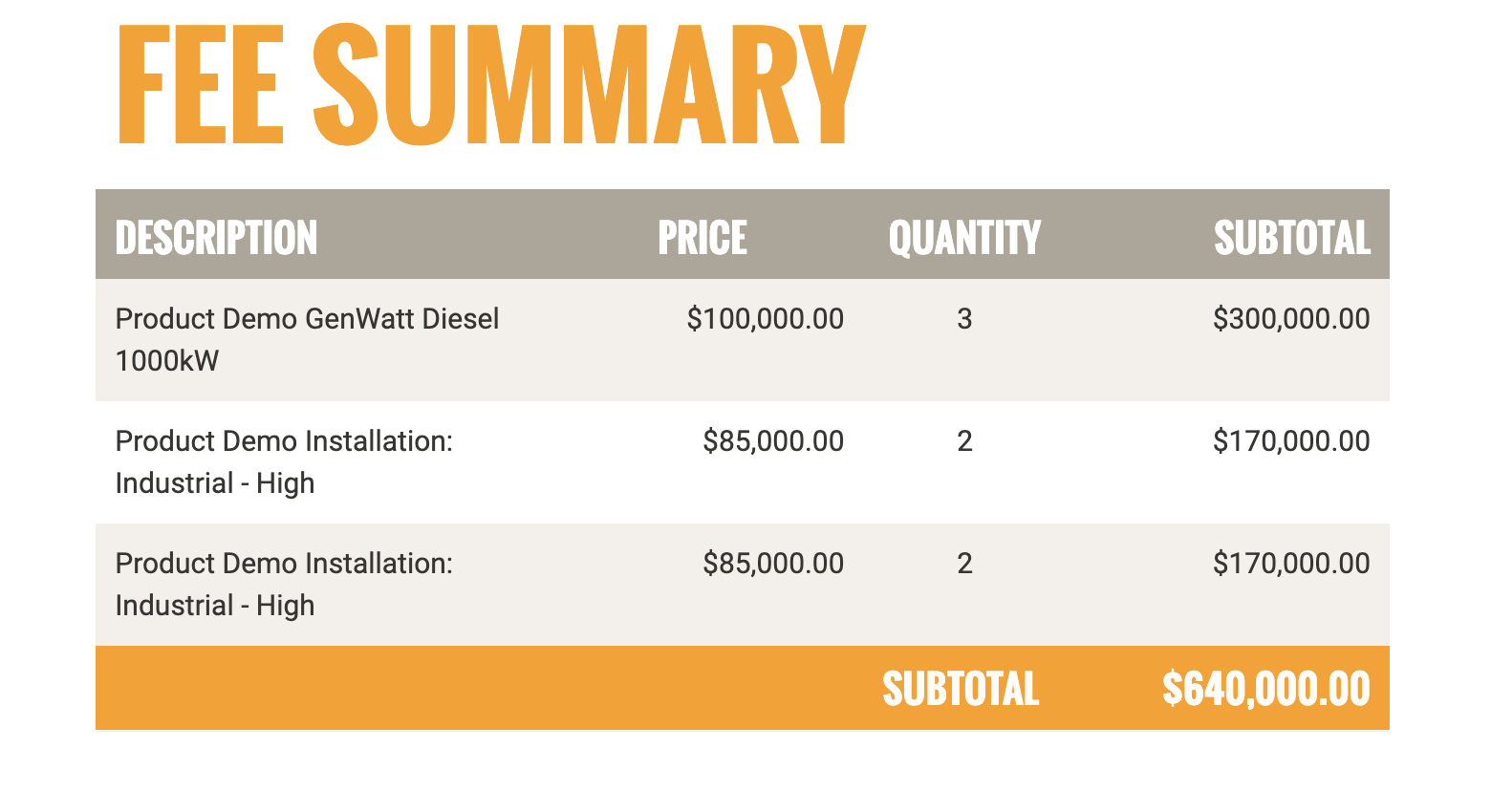Select the third row Product Demo Installation description
1491x812 pixels.
click(284, 584)
